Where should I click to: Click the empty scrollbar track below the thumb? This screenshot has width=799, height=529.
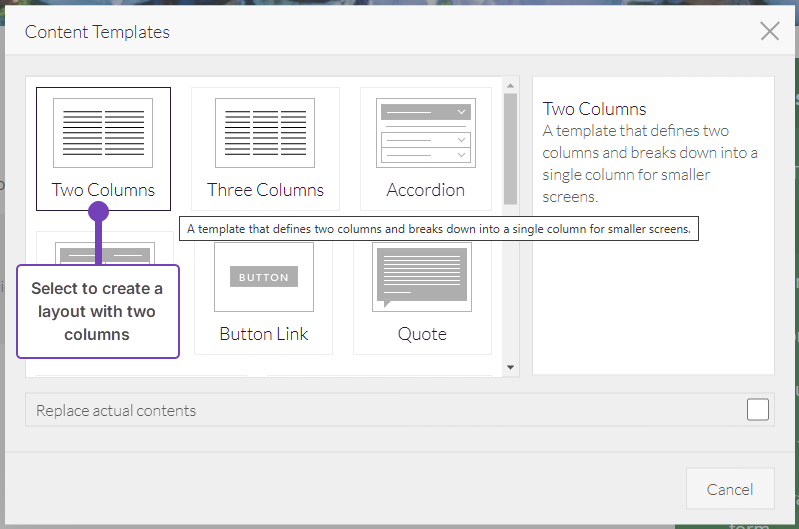[511, 290]
